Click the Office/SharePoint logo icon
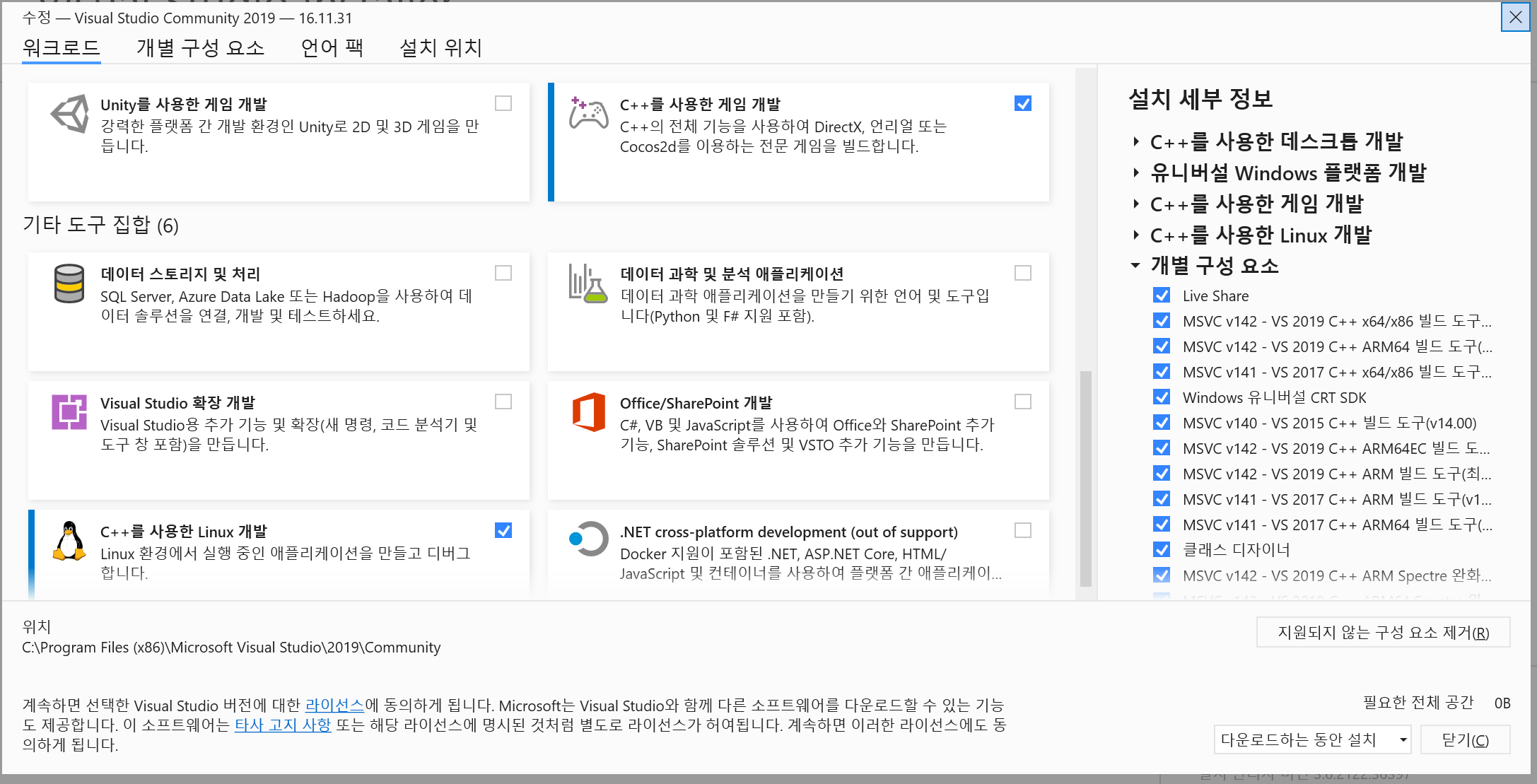This screenshot has width=1537, height=784. coord(588,412)
